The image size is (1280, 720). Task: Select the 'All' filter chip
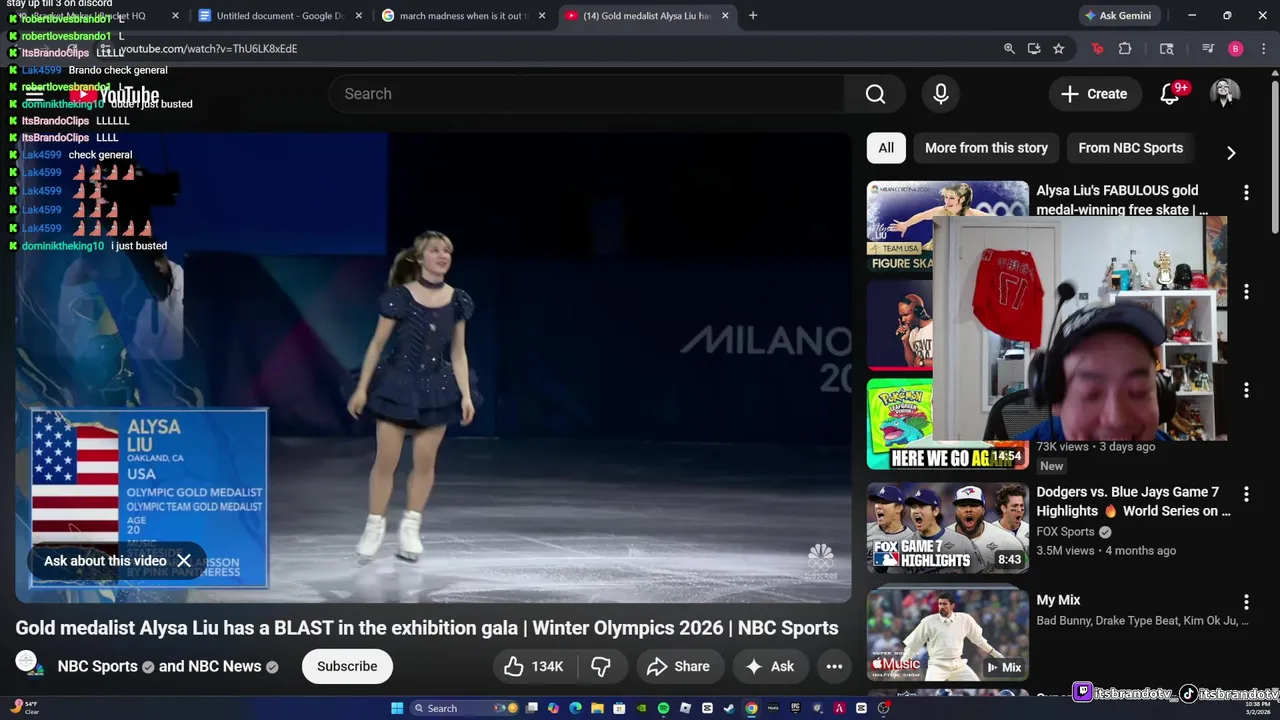click(886, 148)
